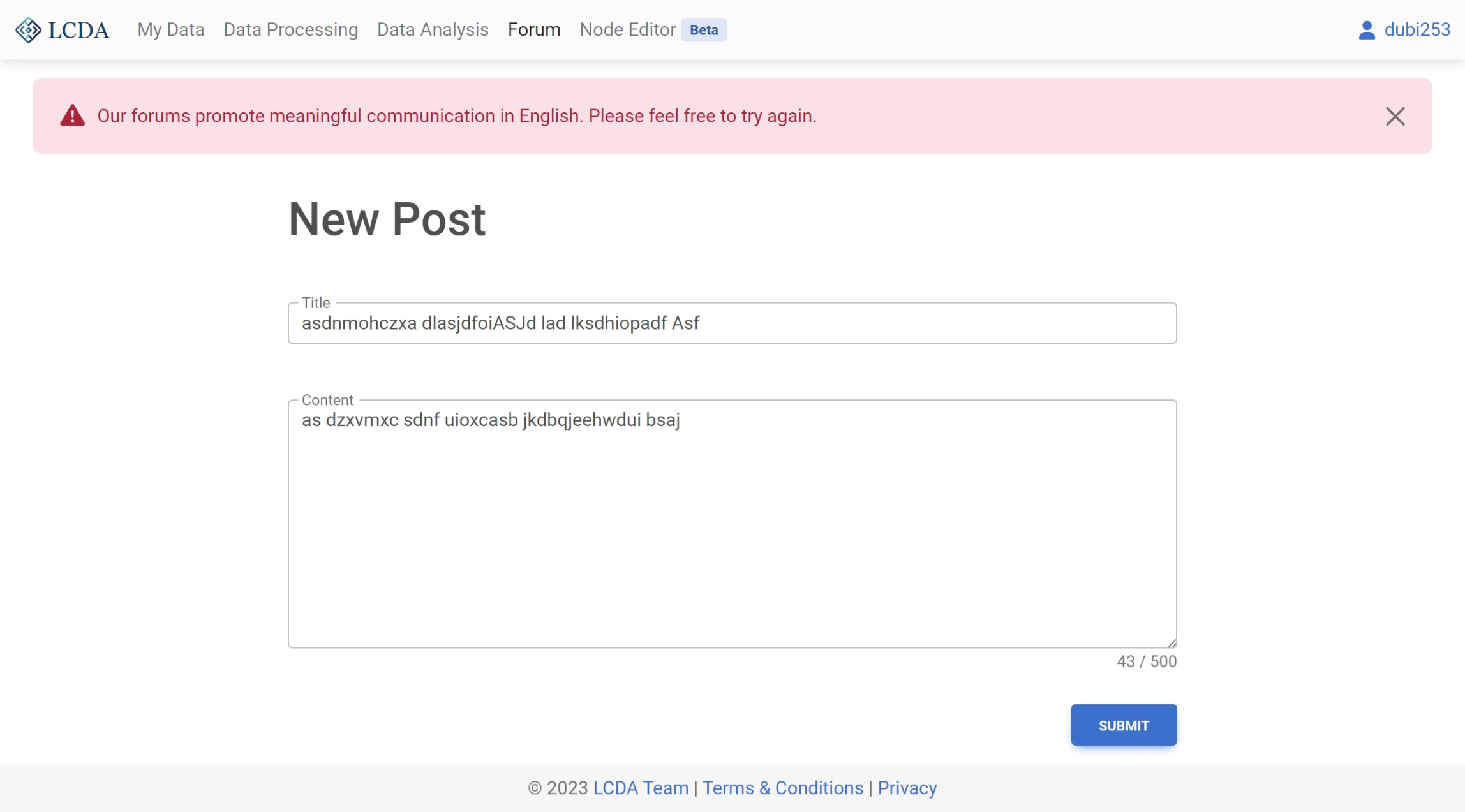Click the 43 / 500 character counter

pos(1146,661)
